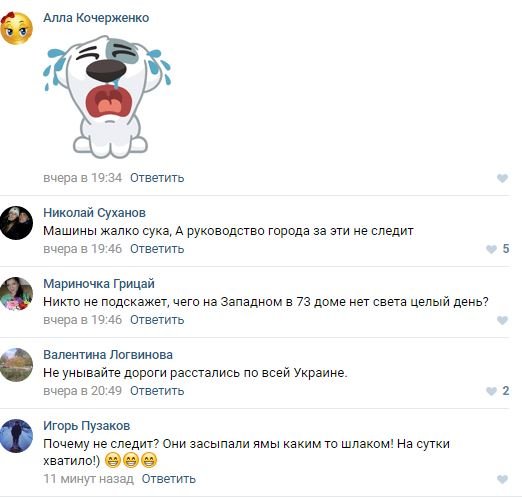Image resolution: width=522 pixels, height=498 pixels.
Task: Click Ответить under Николай Суханов's comment
Action: [157, 249]
